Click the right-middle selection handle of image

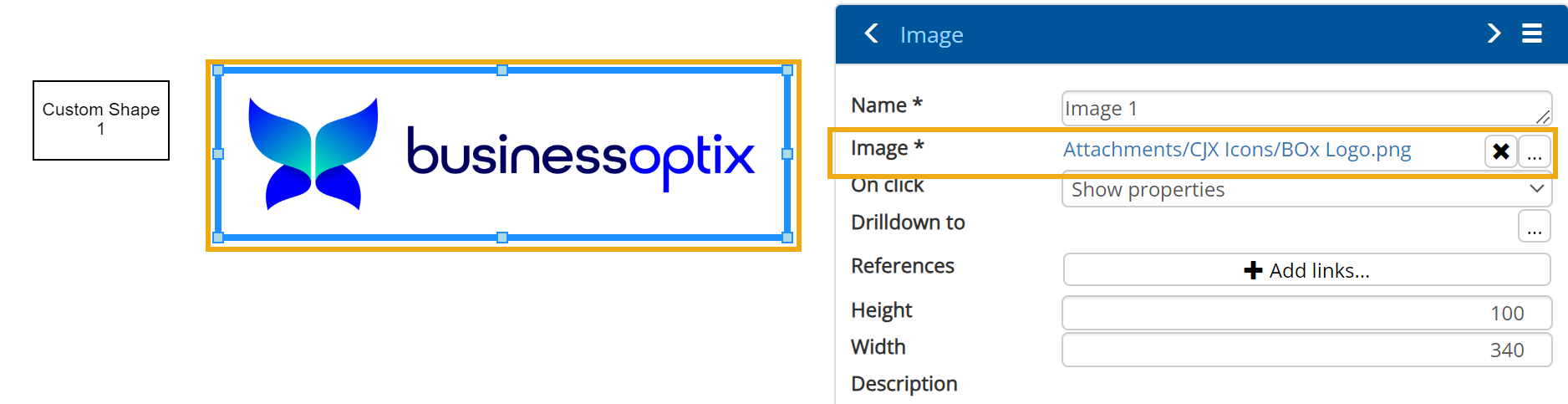787,154
